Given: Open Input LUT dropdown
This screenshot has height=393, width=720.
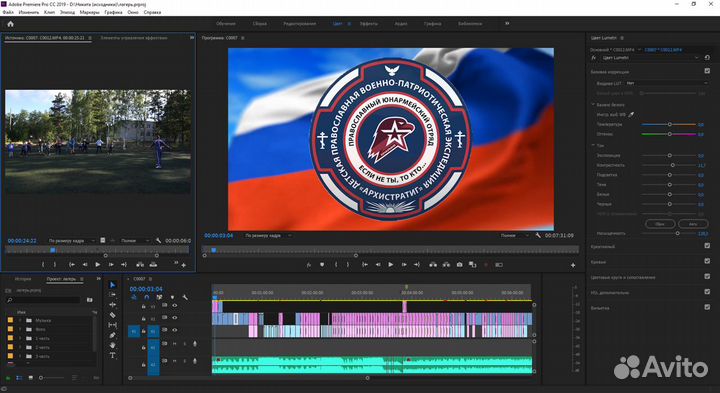Looking at the screenshot, I should (x=667, y=84).
